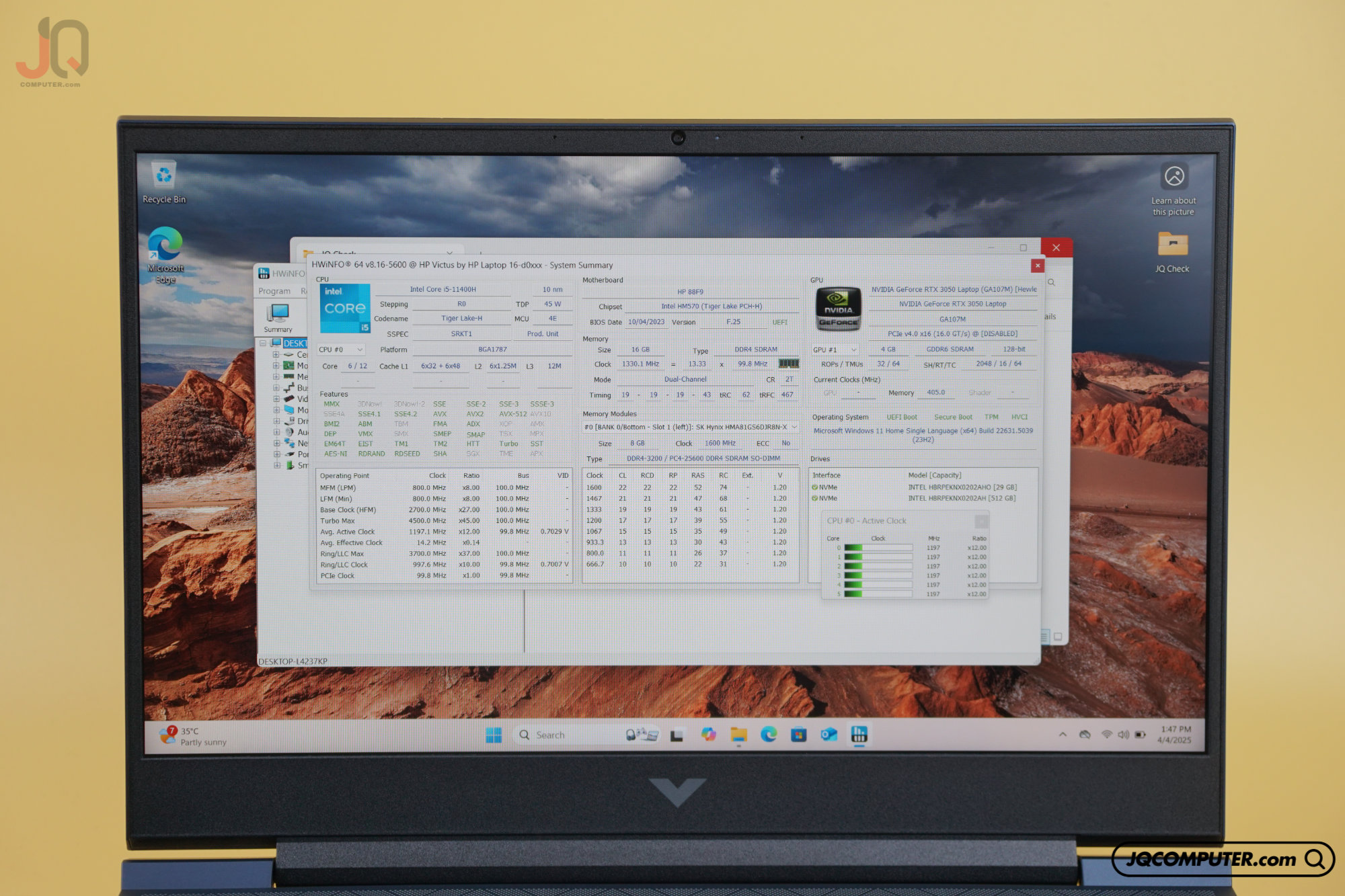Click the Intel Core i5 logo

345,308
